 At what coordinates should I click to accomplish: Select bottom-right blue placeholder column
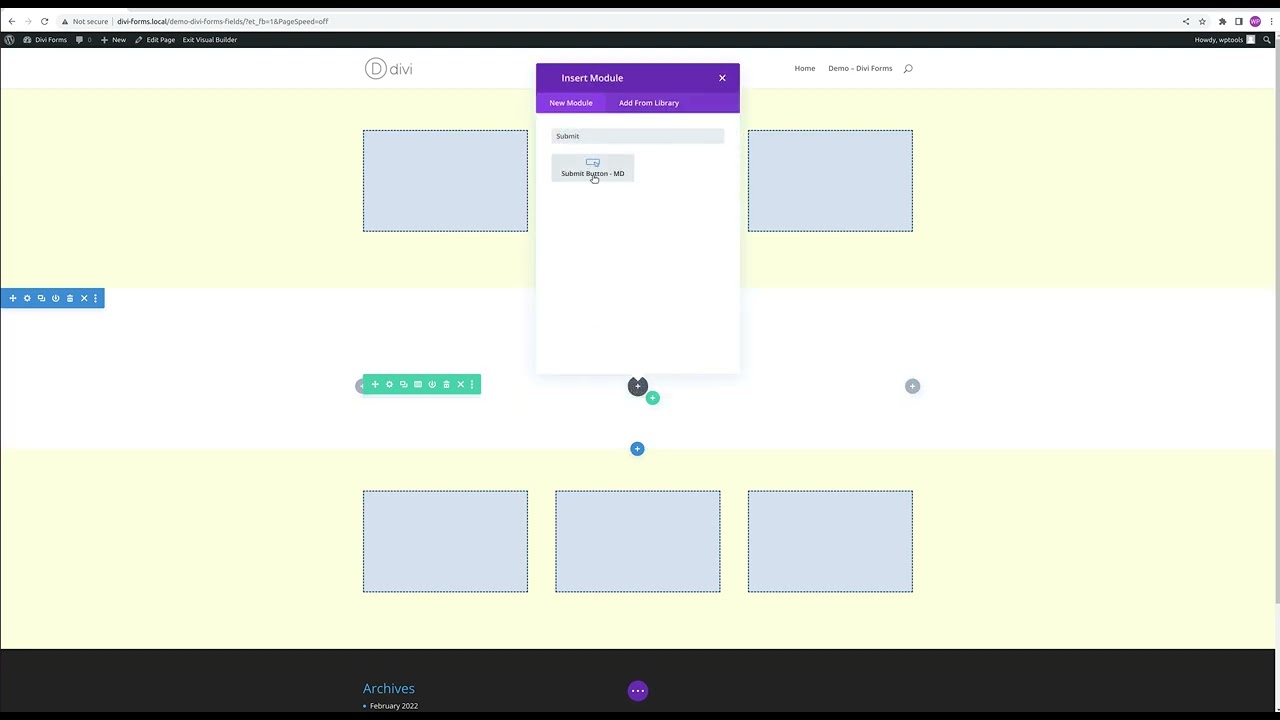pyautogui.click(x=830, y=541)
